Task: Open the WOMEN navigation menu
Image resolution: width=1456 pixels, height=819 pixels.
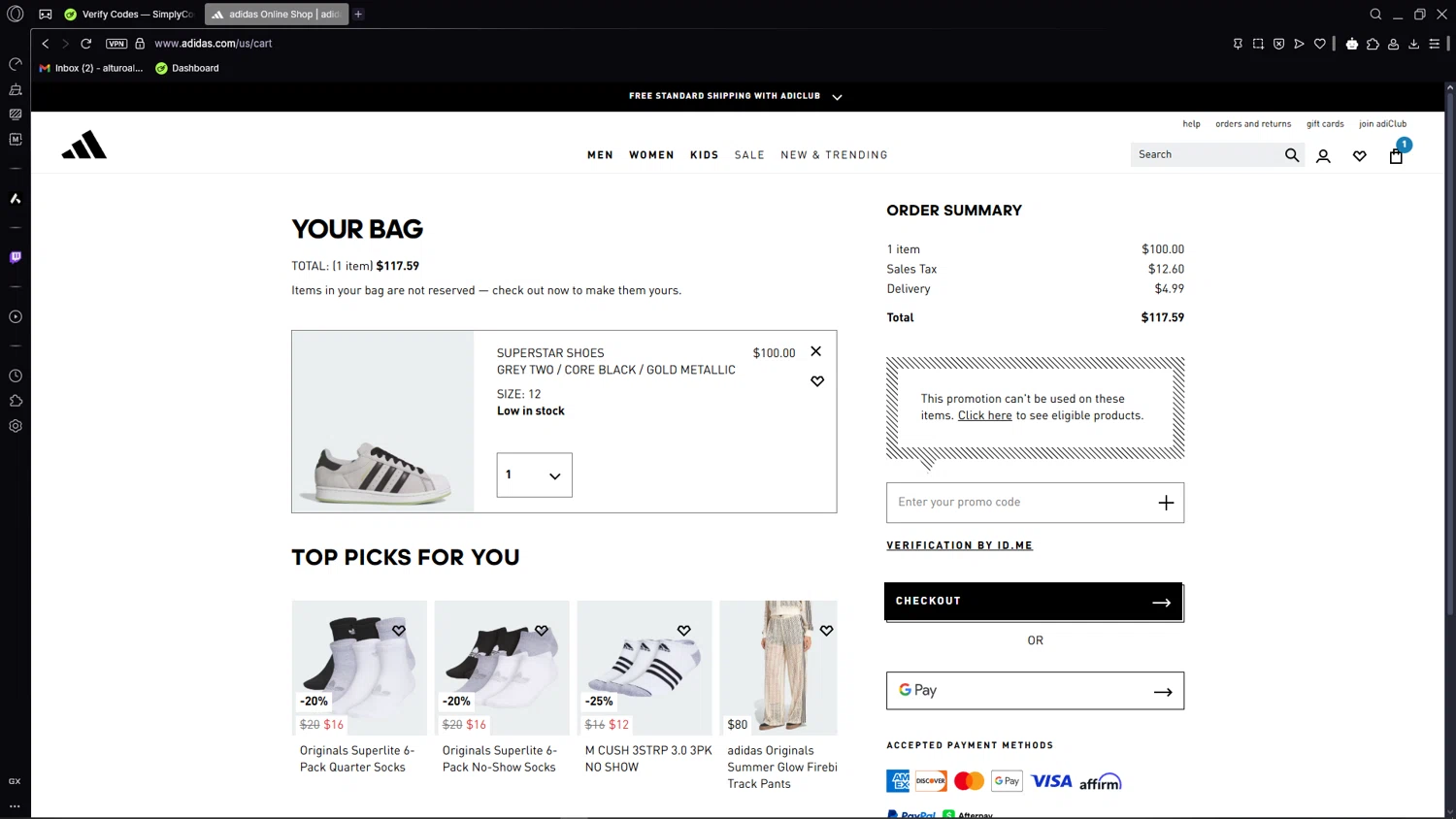Action: [651, 155]
